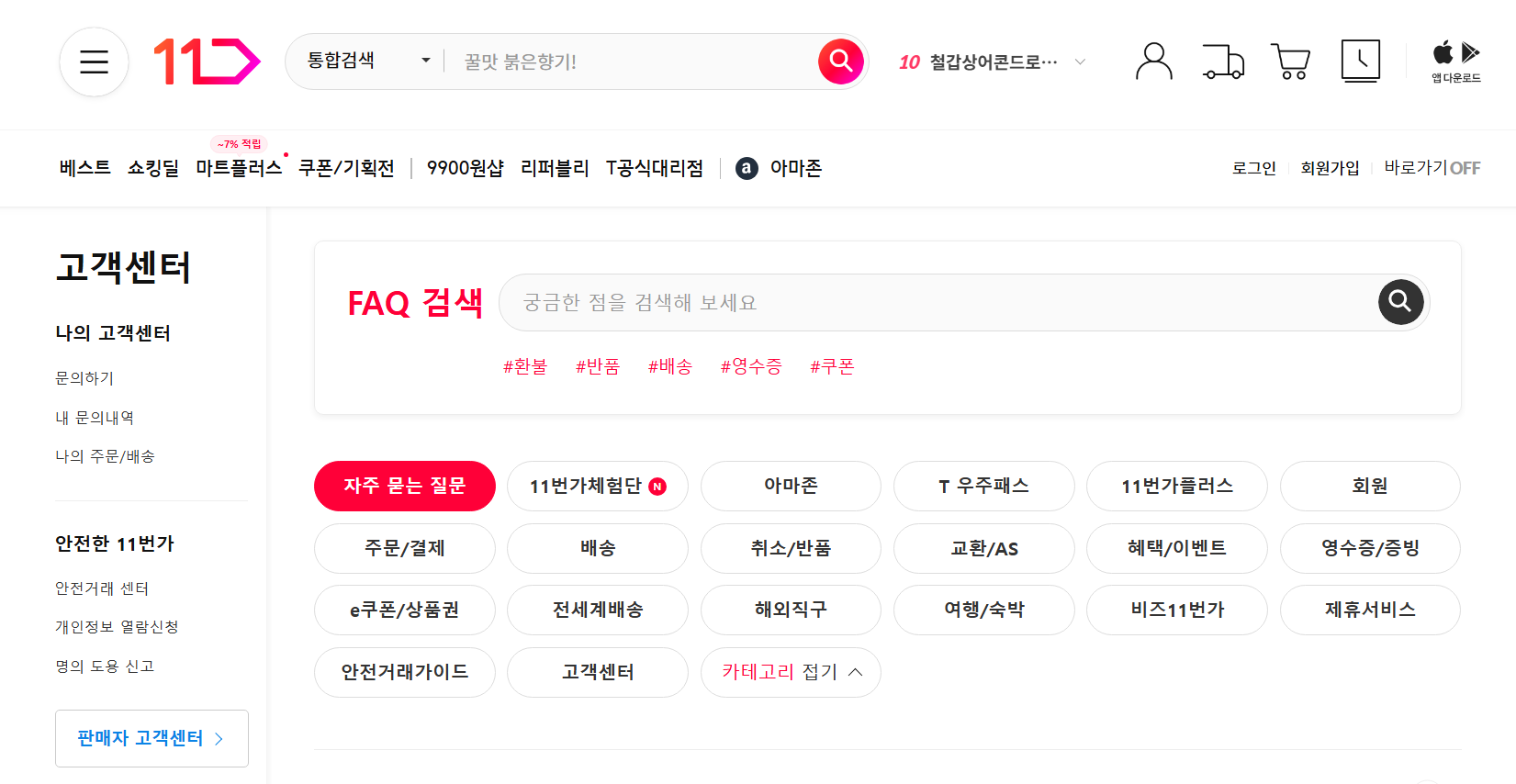Select the 안전거래가이드 category tab
Viewport: 1516px width, 784px height.
point(405,672)
